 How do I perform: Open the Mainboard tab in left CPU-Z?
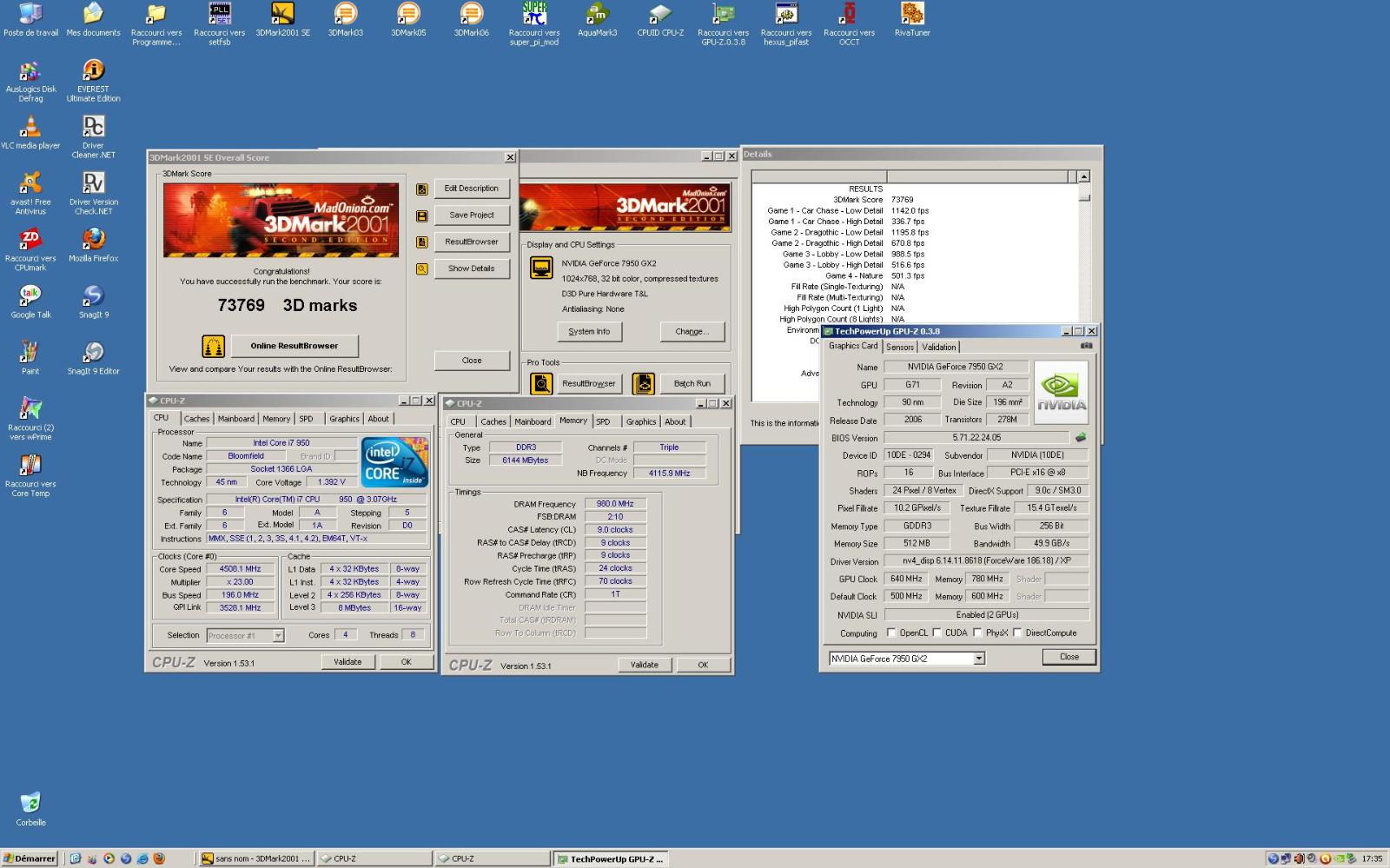click(236, 419)
